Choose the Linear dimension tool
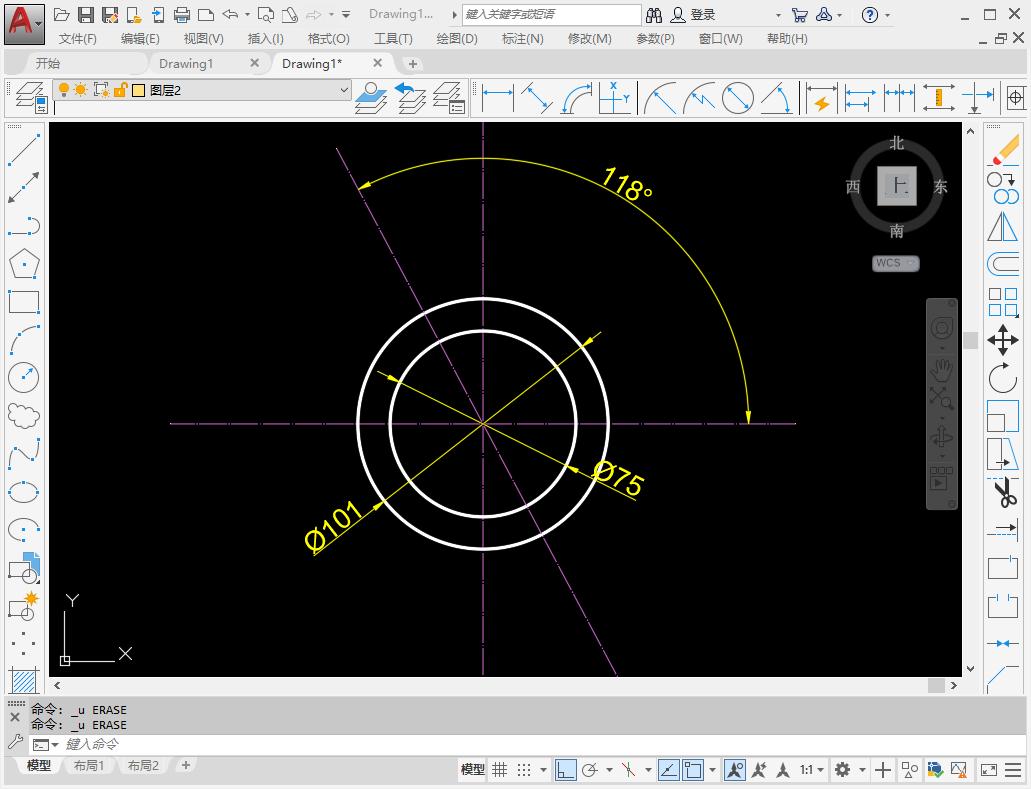The width and height of the screenshot is (1031, 789). coord(497,98)
